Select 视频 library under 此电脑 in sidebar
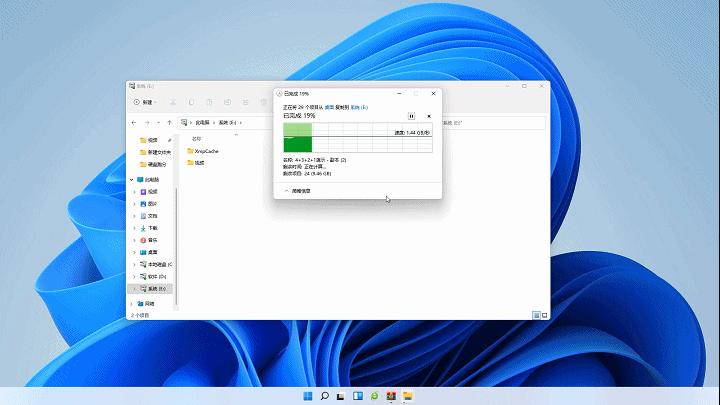 click(149, 191)
